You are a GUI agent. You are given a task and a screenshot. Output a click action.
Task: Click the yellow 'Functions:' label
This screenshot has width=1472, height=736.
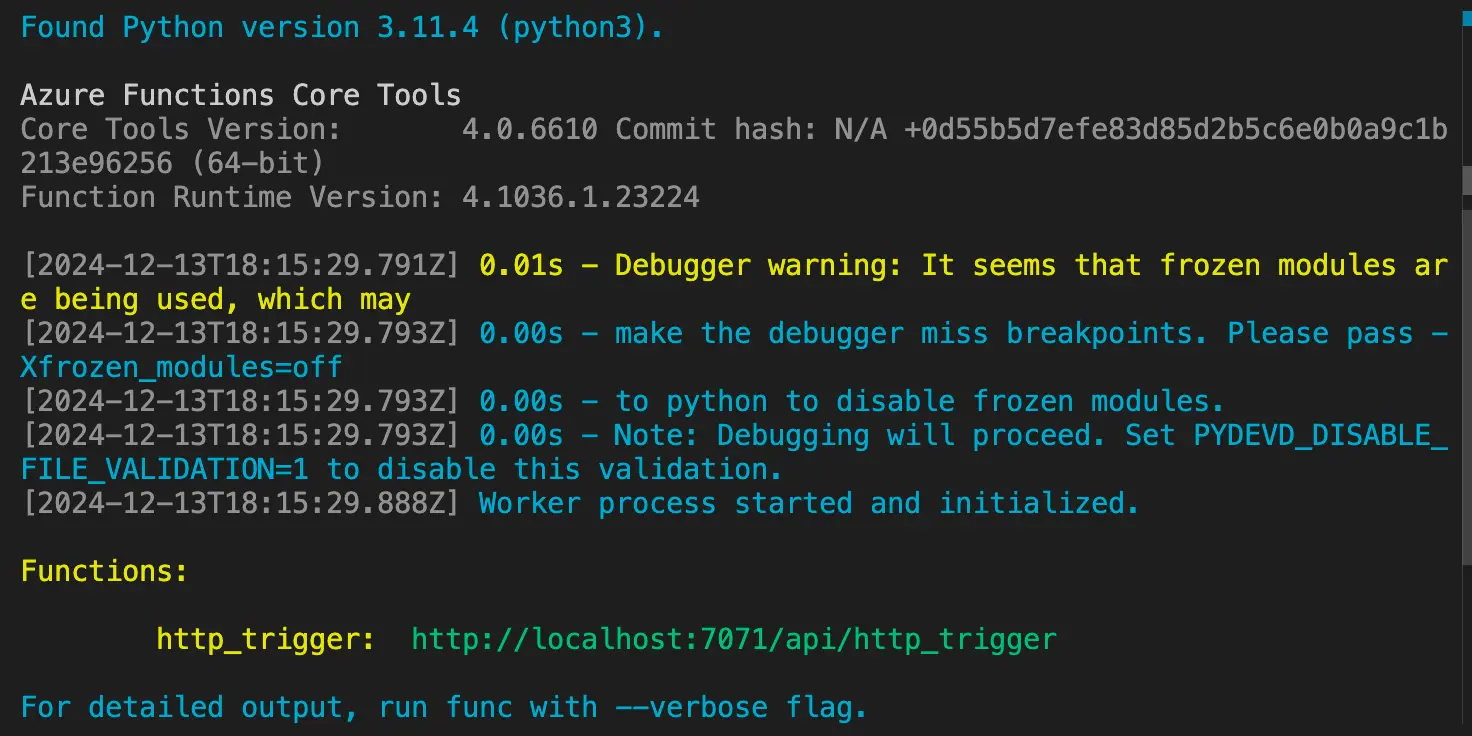point(104,571)
